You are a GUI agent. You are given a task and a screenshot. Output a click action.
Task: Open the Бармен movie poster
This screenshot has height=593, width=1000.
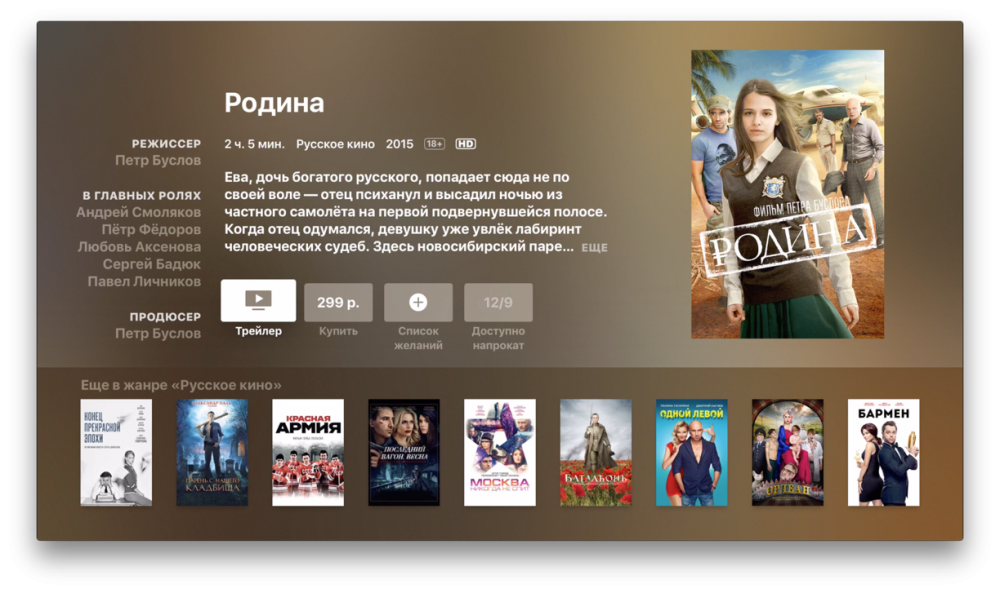[x=883, y=453]
